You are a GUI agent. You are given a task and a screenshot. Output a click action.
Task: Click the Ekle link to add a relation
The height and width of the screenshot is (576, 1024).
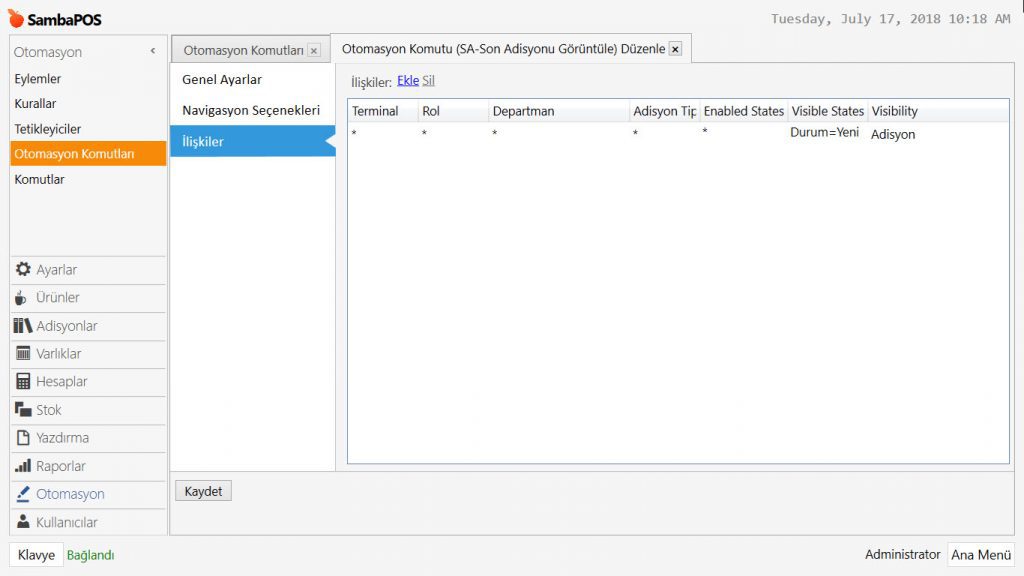tap(408, 81)
